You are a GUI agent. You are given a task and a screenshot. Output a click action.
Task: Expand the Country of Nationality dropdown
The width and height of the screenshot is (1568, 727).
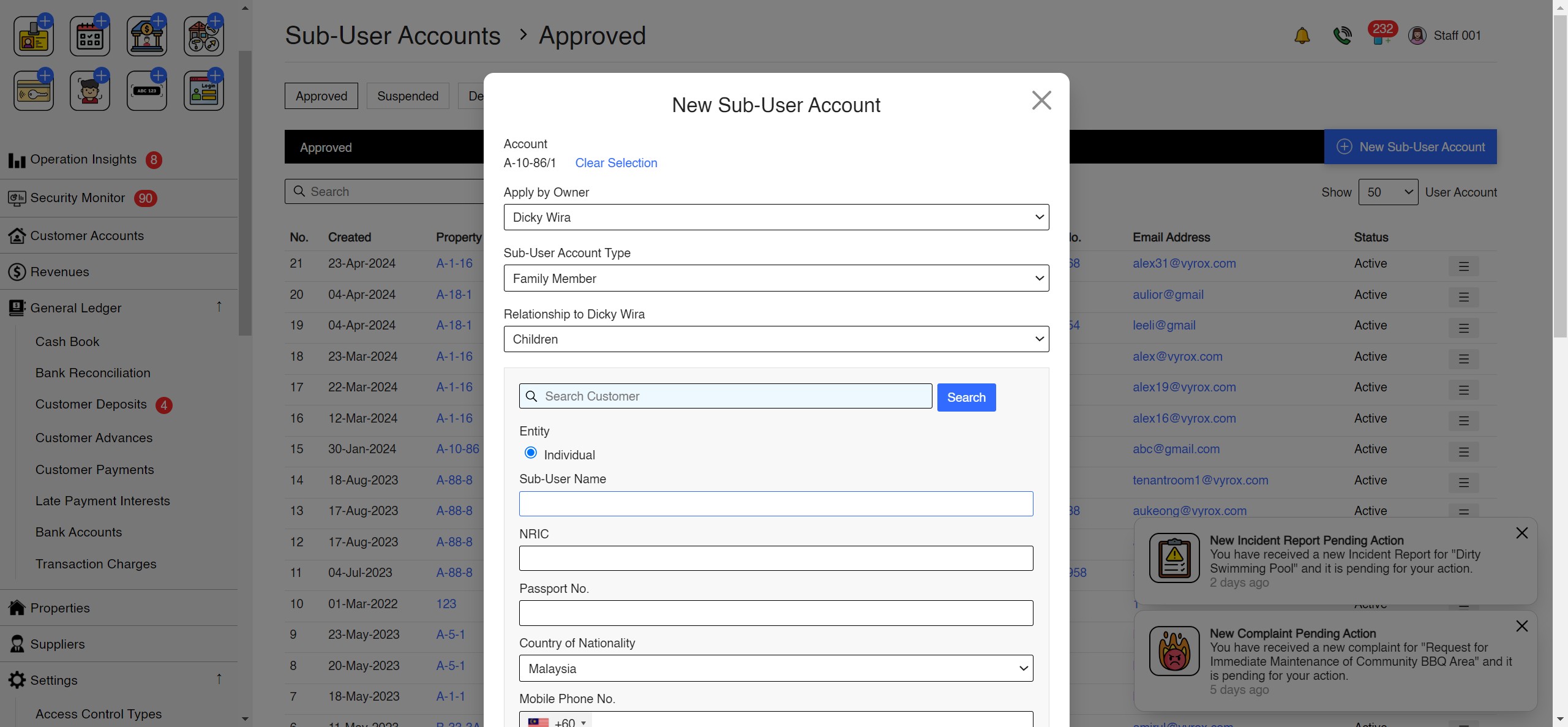click(x=776, y=669)
